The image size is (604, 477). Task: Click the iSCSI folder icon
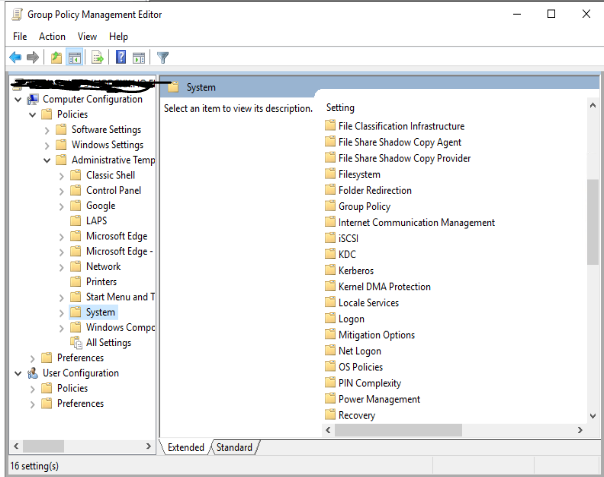pyautogui.click(x=330, y=238)
